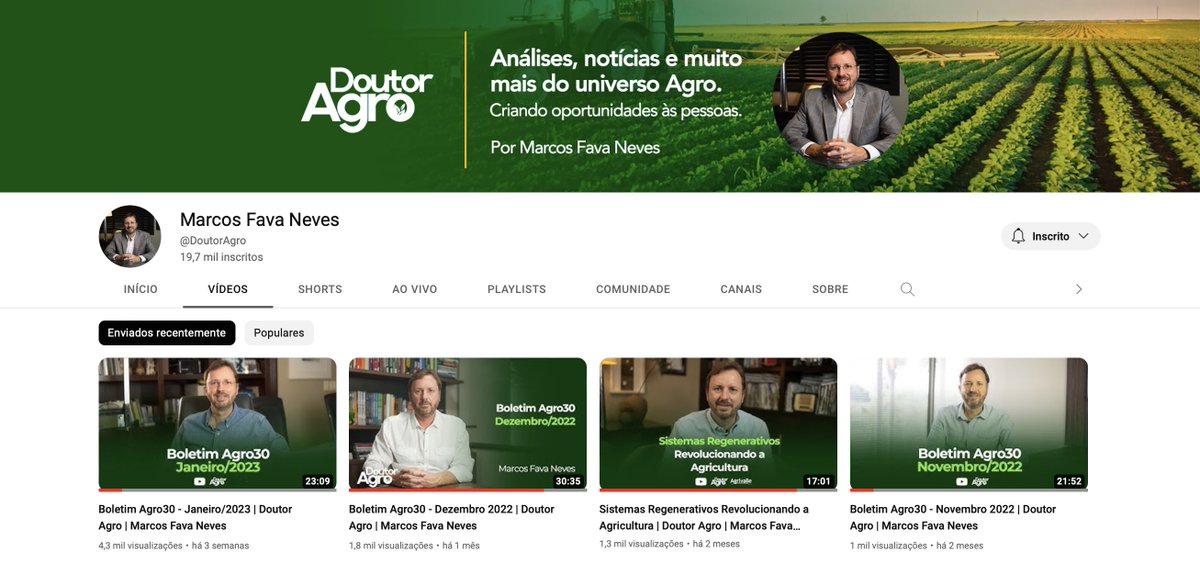
Task: Select the Populares filter chip
Action: [x=279, y=333]
